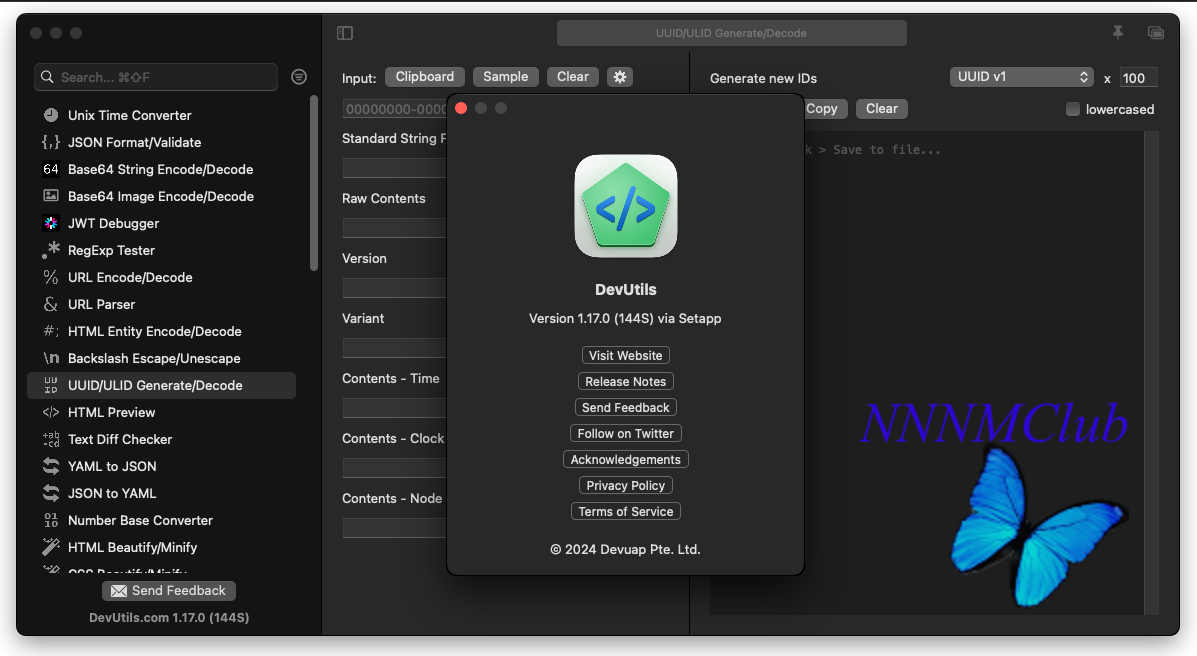
Task: Click the JSON to YAML arrows icon
Action: (51, 493)
